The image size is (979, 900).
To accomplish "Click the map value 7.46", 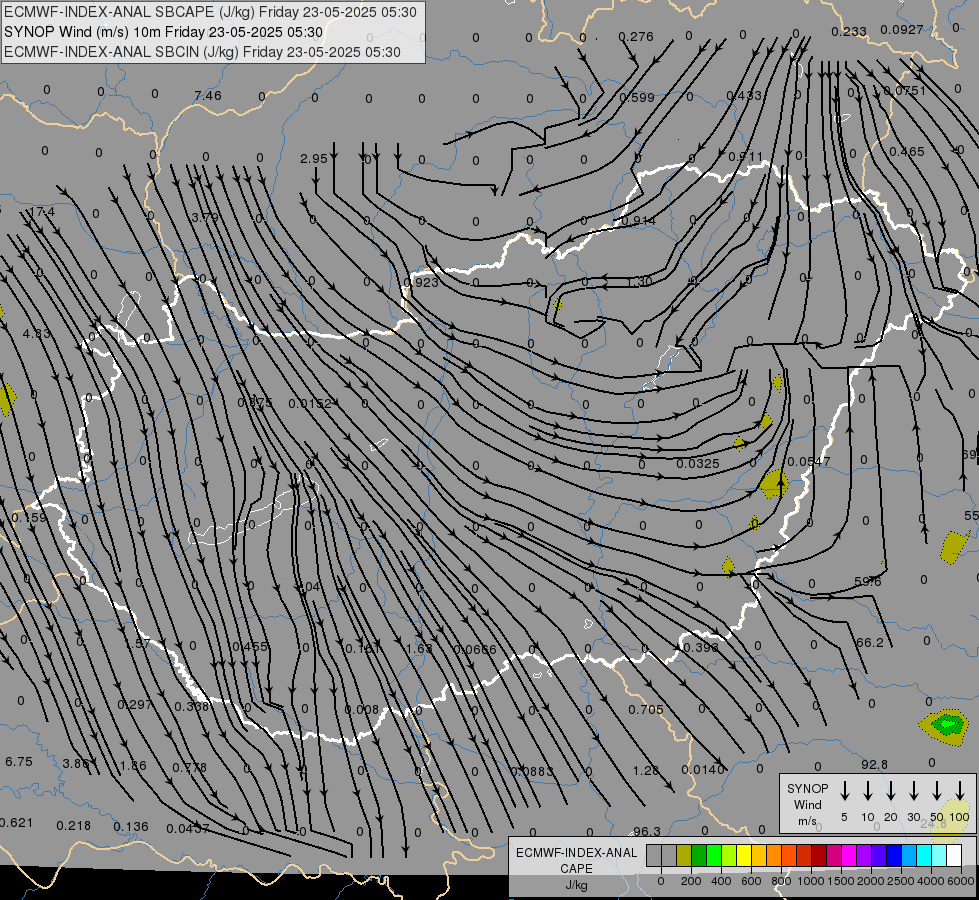I will coord(207,96).
